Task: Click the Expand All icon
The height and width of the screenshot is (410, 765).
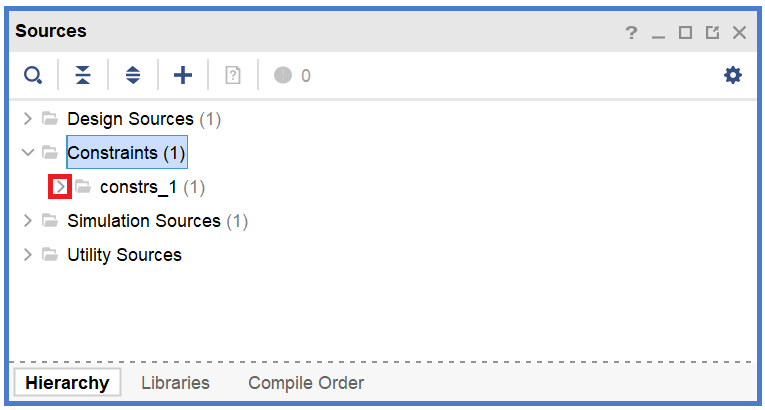Action: point(133,75)
